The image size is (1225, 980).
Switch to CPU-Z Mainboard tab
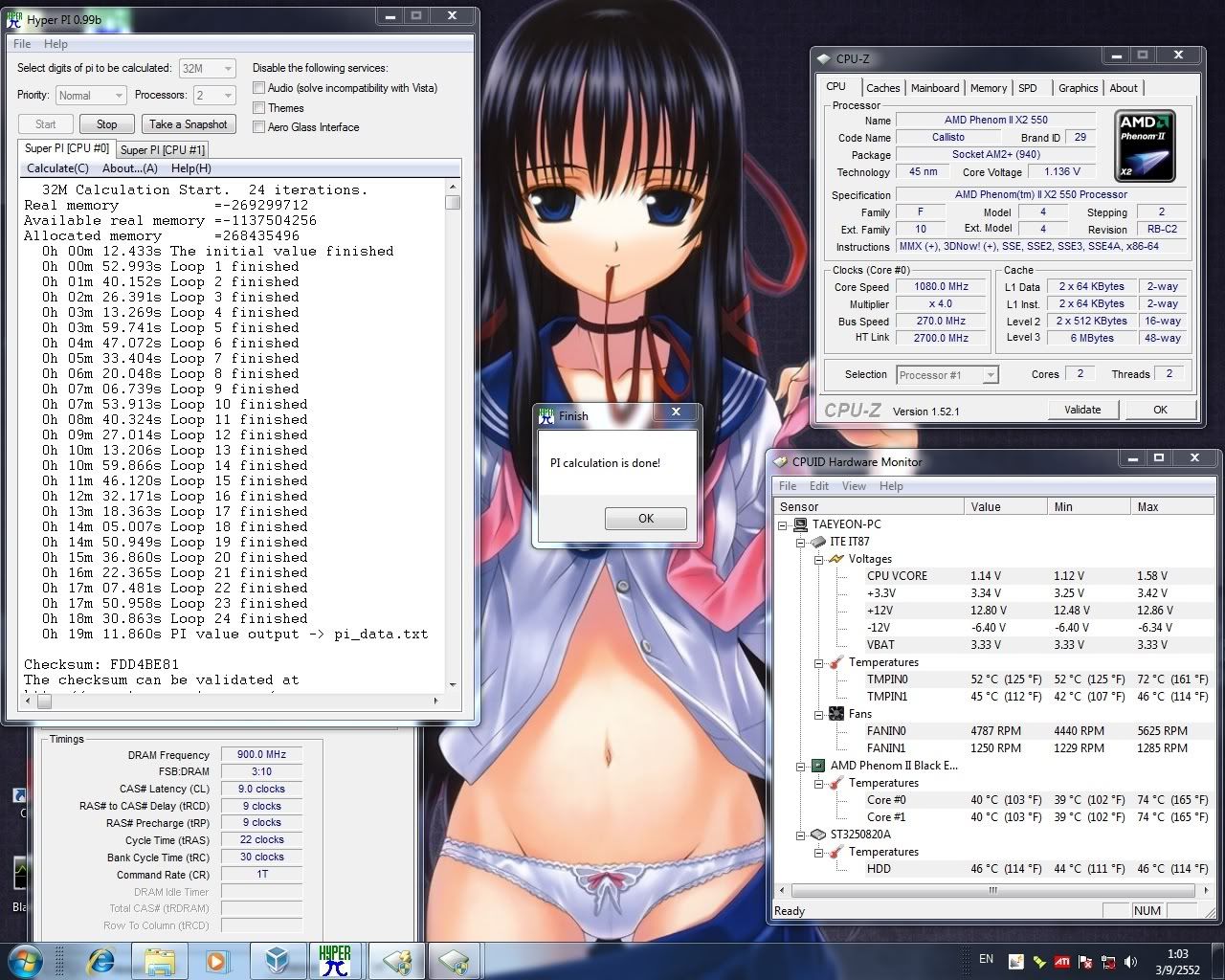pos(935,88)
